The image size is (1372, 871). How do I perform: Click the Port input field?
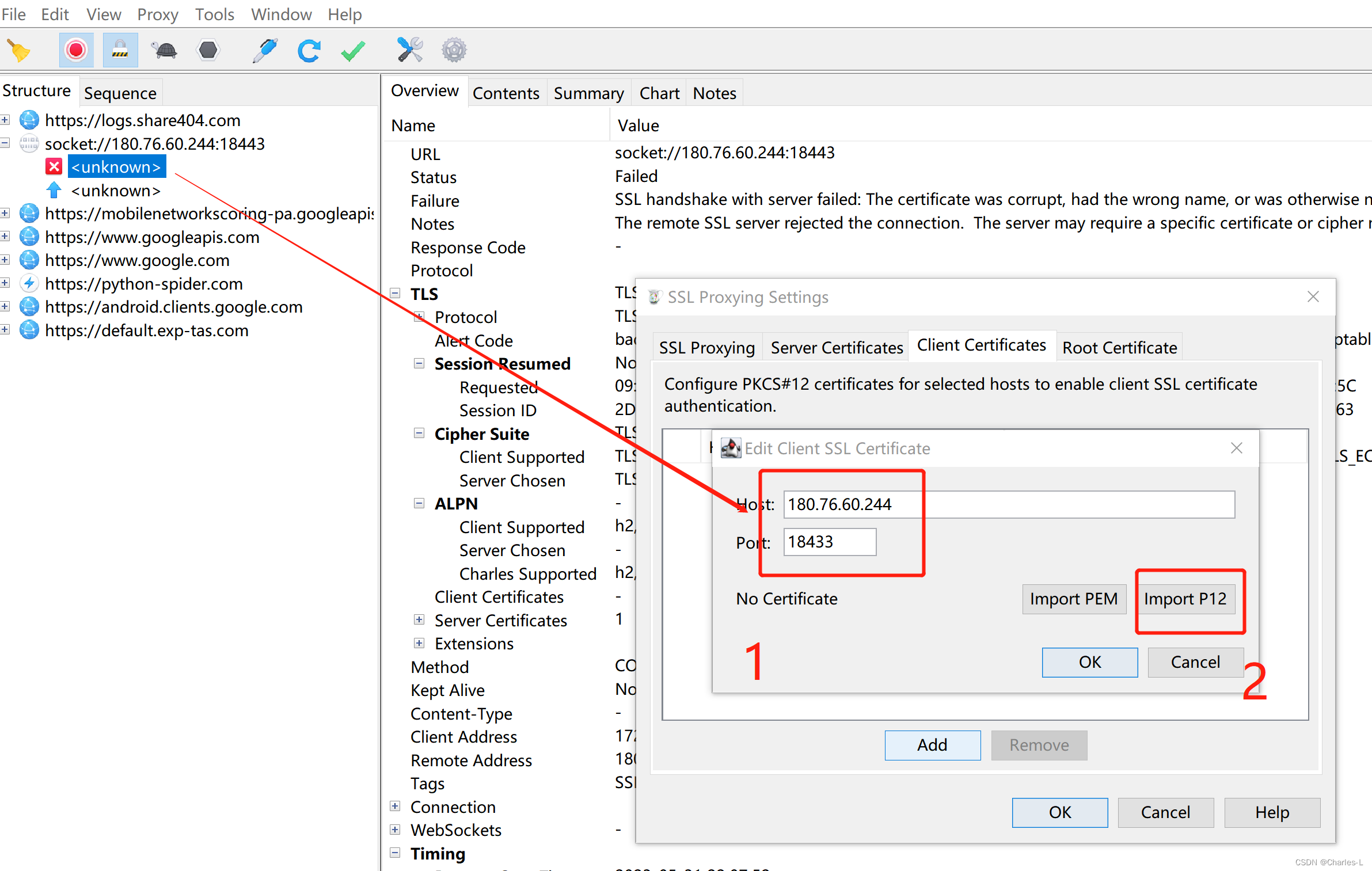coord(830,542)
